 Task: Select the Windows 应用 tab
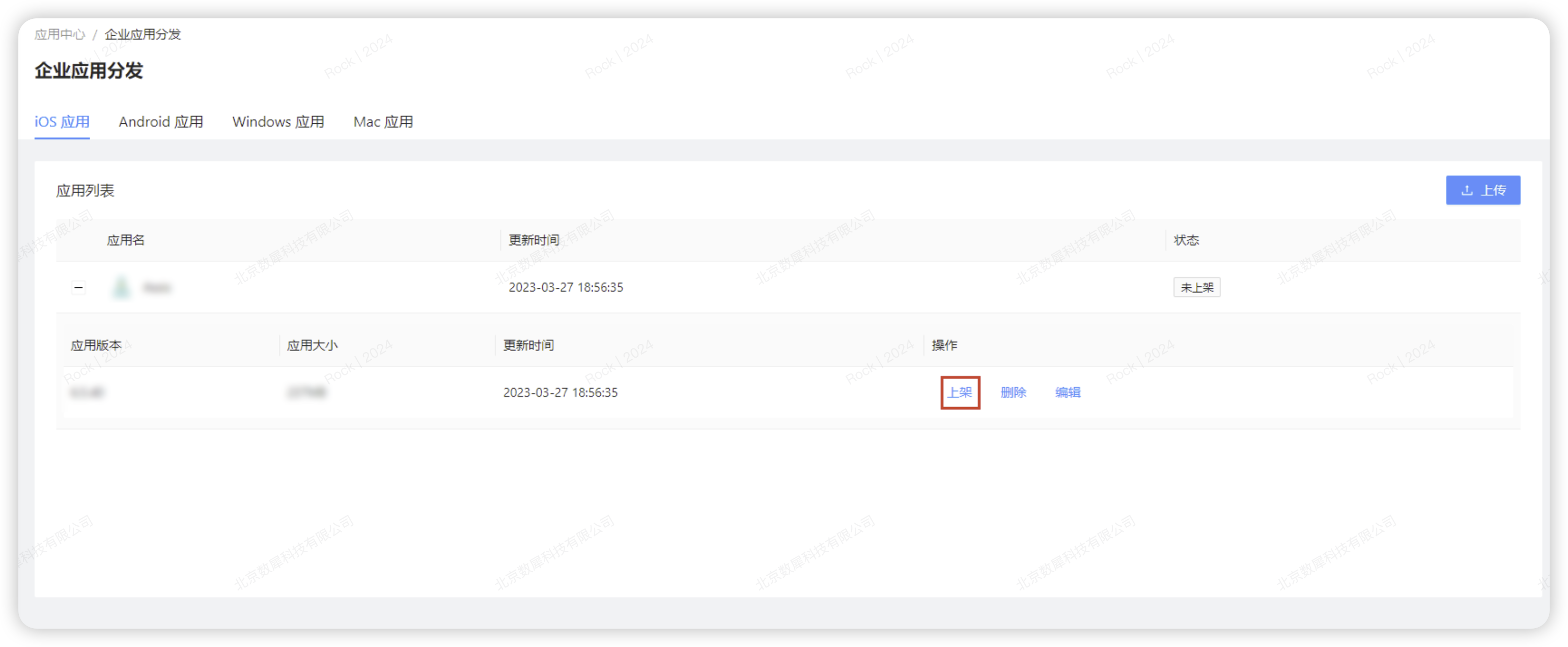coord(278,122)
